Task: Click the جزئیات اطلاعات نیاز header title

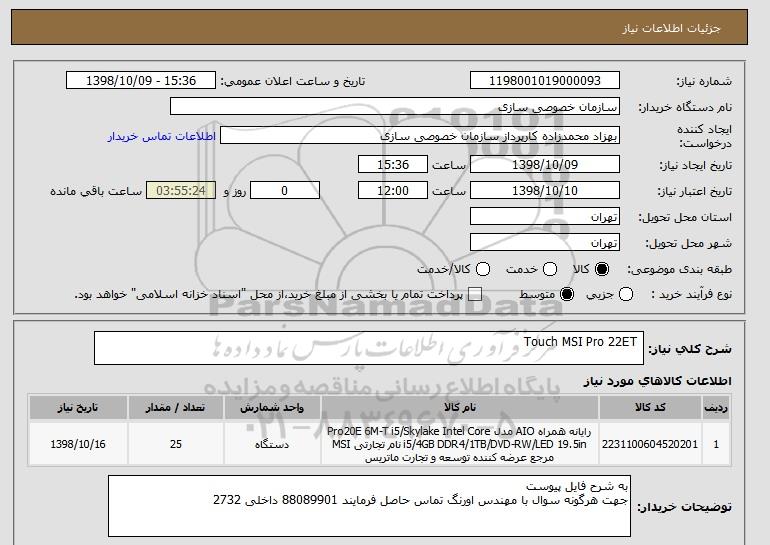Action: (x=671, y=28)
